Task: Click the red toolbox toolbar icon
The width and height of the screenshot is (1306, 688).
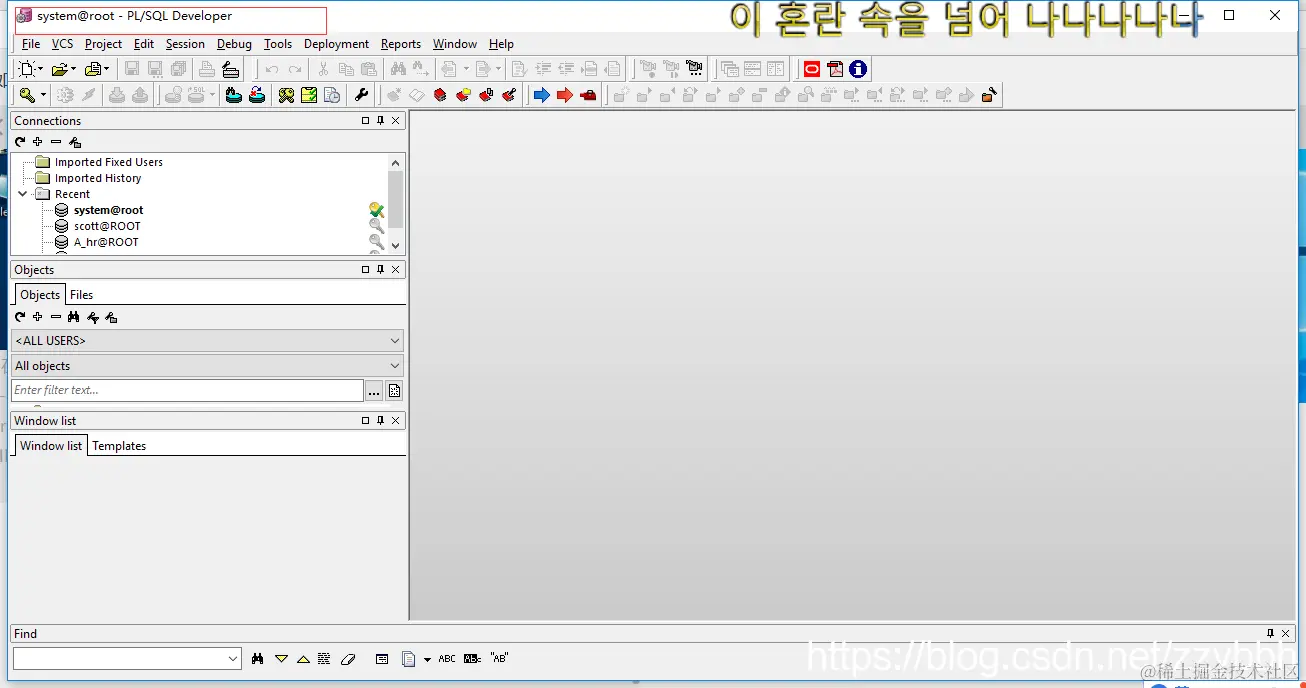Action: point(588,95)
